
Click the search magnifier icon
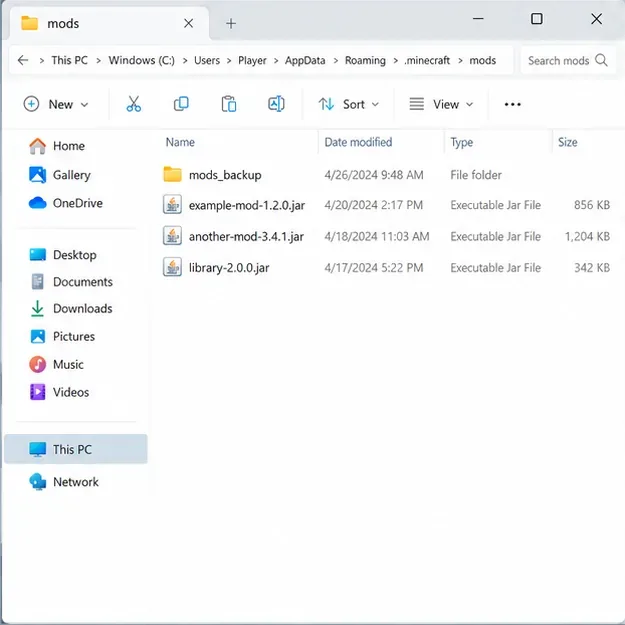pos(601,61)
